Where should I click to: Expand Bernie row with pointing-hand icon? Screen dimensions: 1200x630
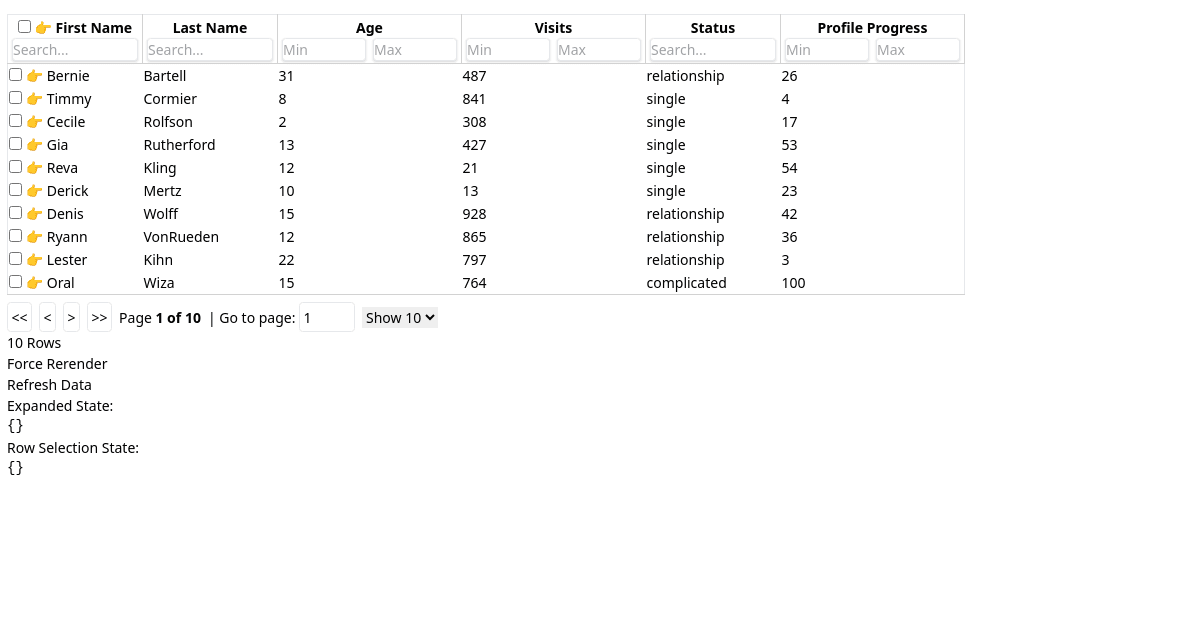[x=34, y=76]
